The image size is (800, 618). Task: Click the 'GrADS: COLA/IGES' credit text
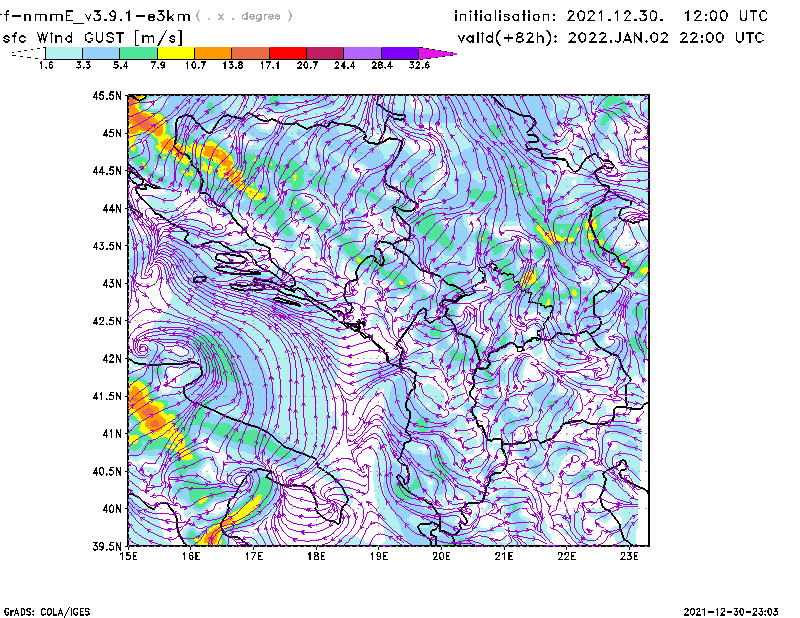tap(47, 612)
